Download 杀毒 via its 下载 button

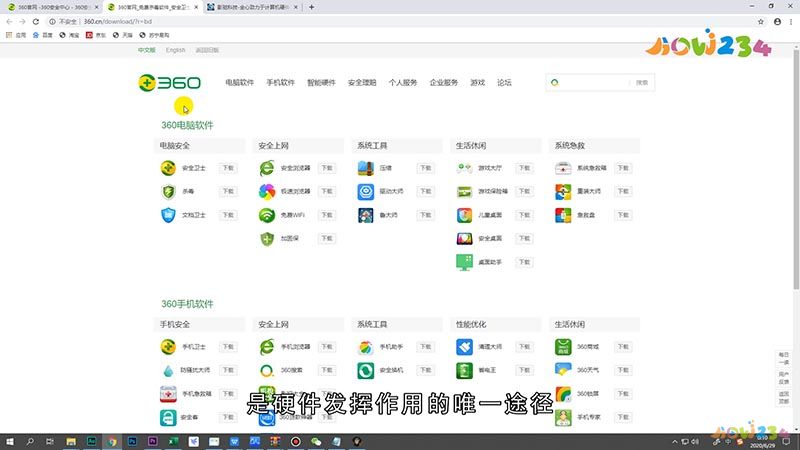[228, 191]
